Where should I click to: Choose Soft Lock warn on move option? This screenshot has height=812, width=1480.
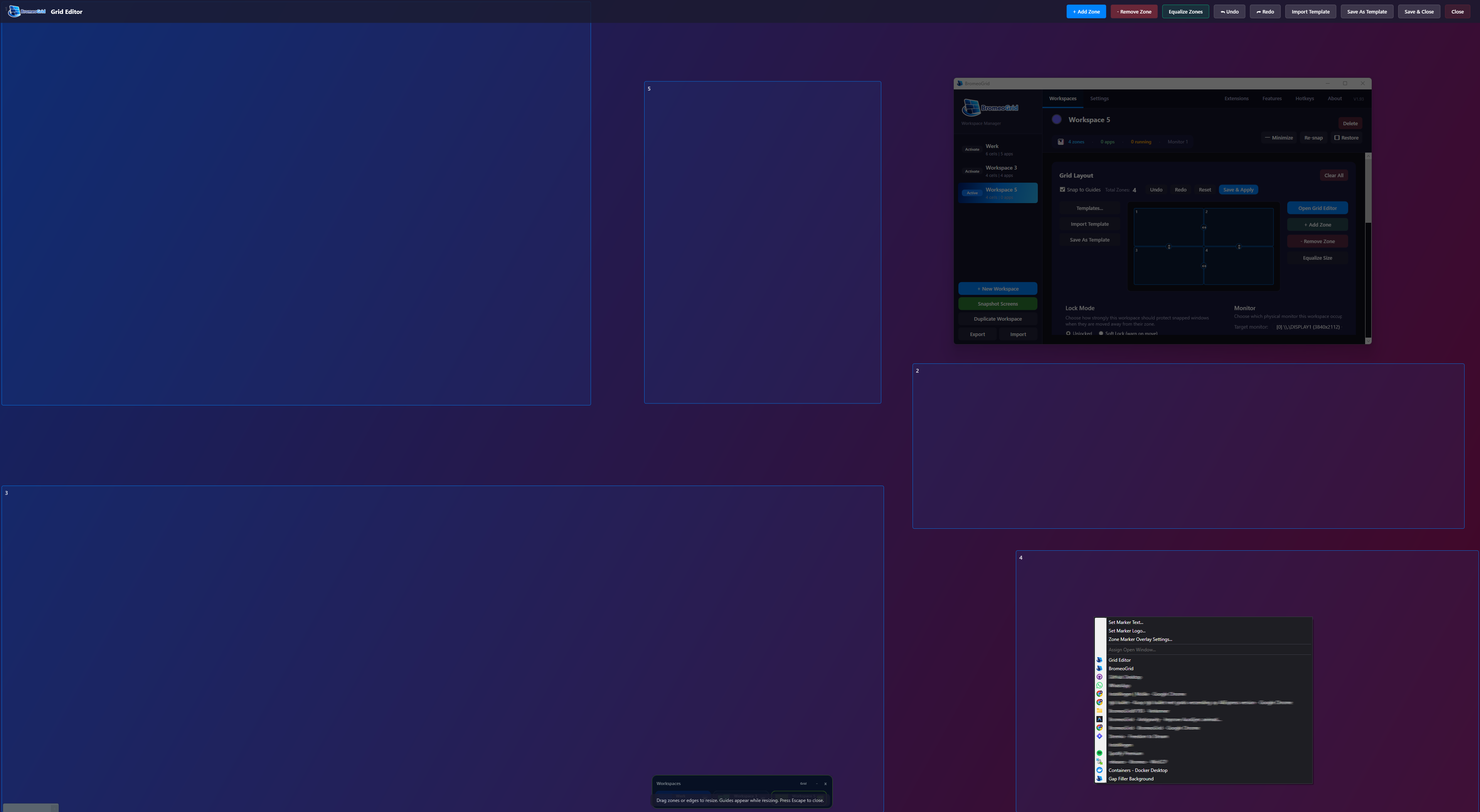(1101, 334)
